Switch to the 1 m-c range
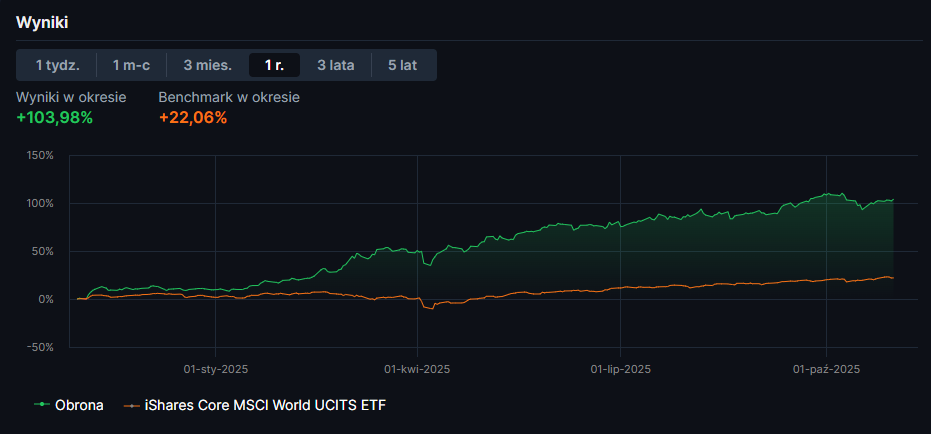Viewport: 931px width, 434px height. [131, 65]
